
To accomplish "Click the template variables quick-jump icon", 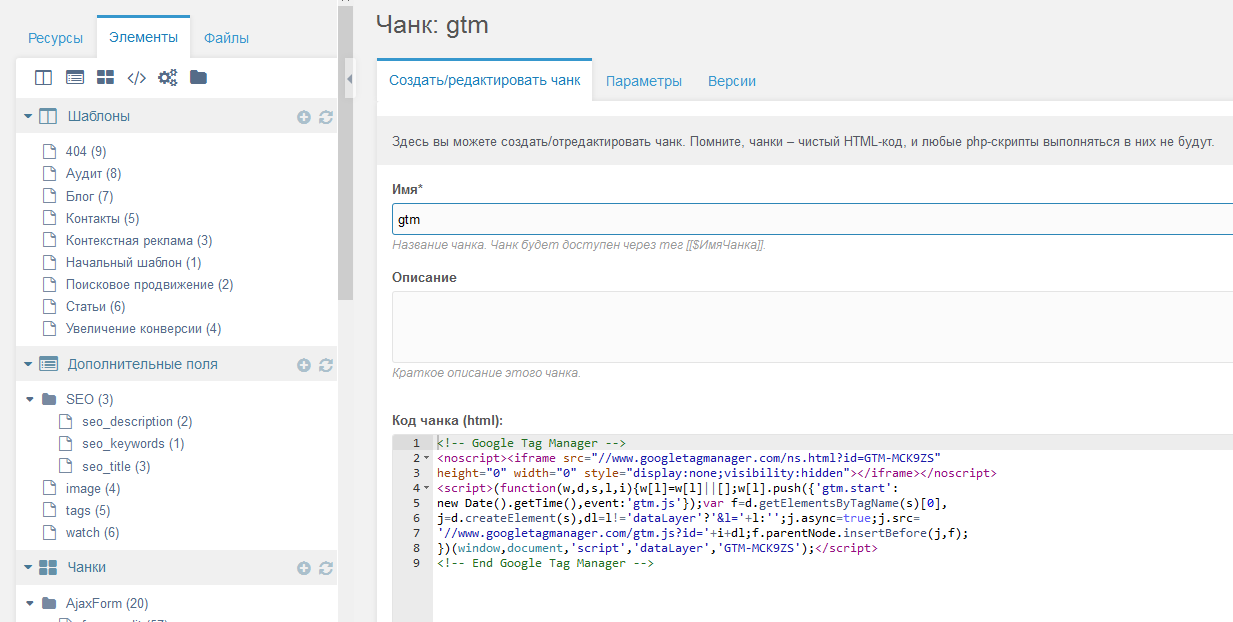I will pos(74,77).
